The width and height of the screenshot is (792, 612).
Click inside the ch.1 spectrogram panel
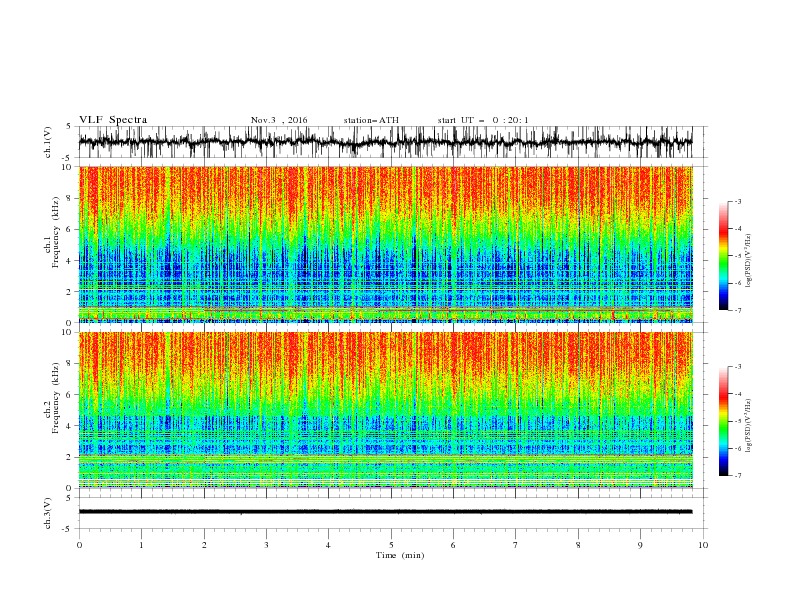(x=385, y=244)
